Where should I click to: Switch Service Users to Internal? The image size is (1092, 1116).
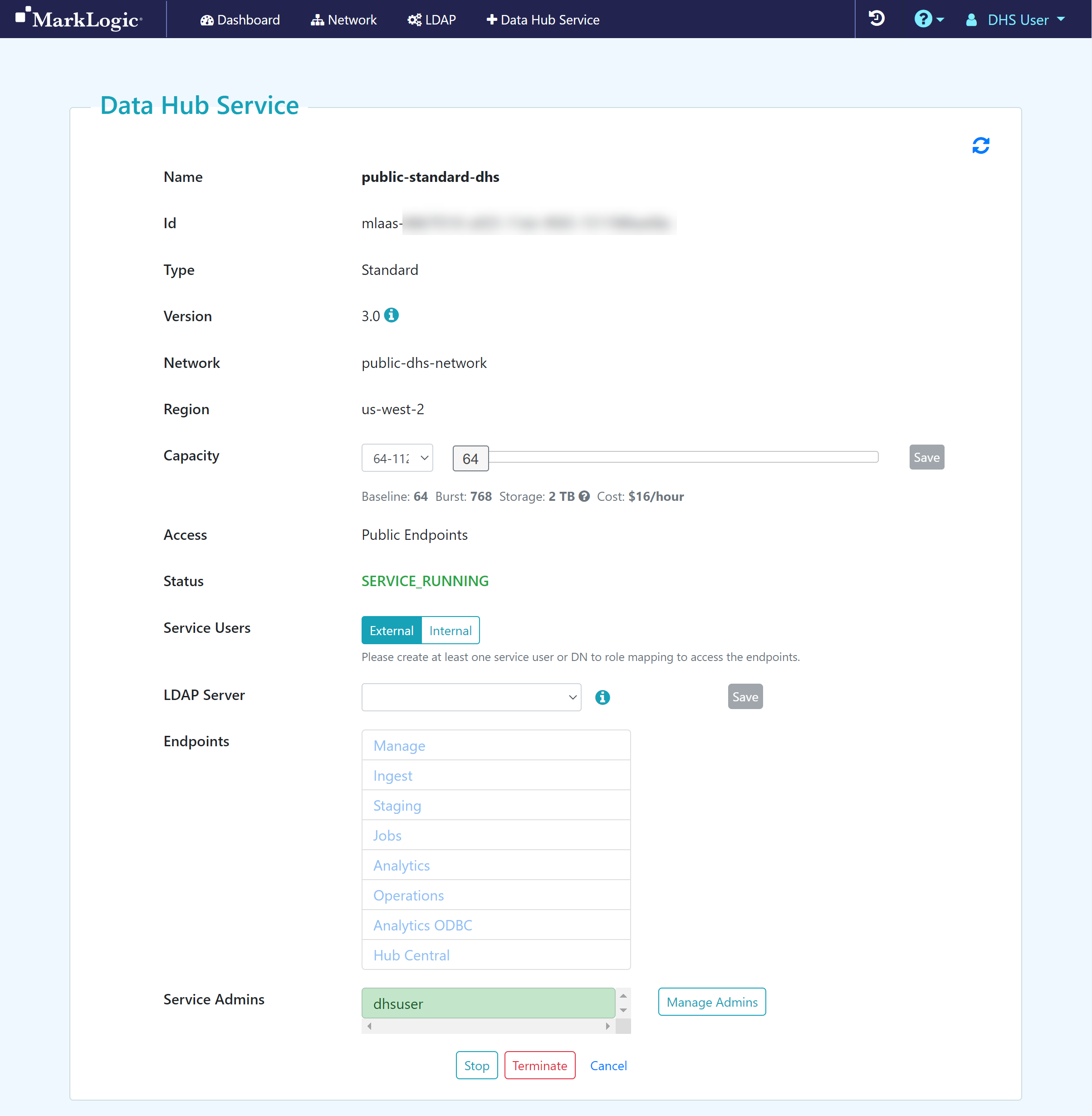pyautogui.click(x=450, y=631)
